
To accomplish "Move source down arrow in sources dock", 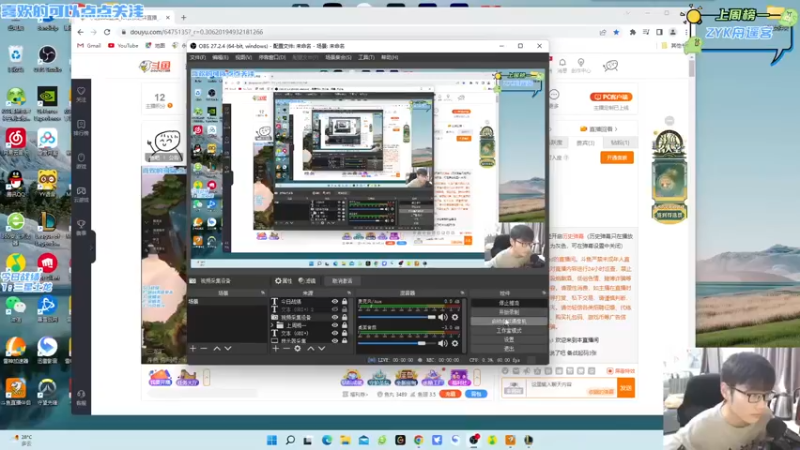I will pos(321,348).
